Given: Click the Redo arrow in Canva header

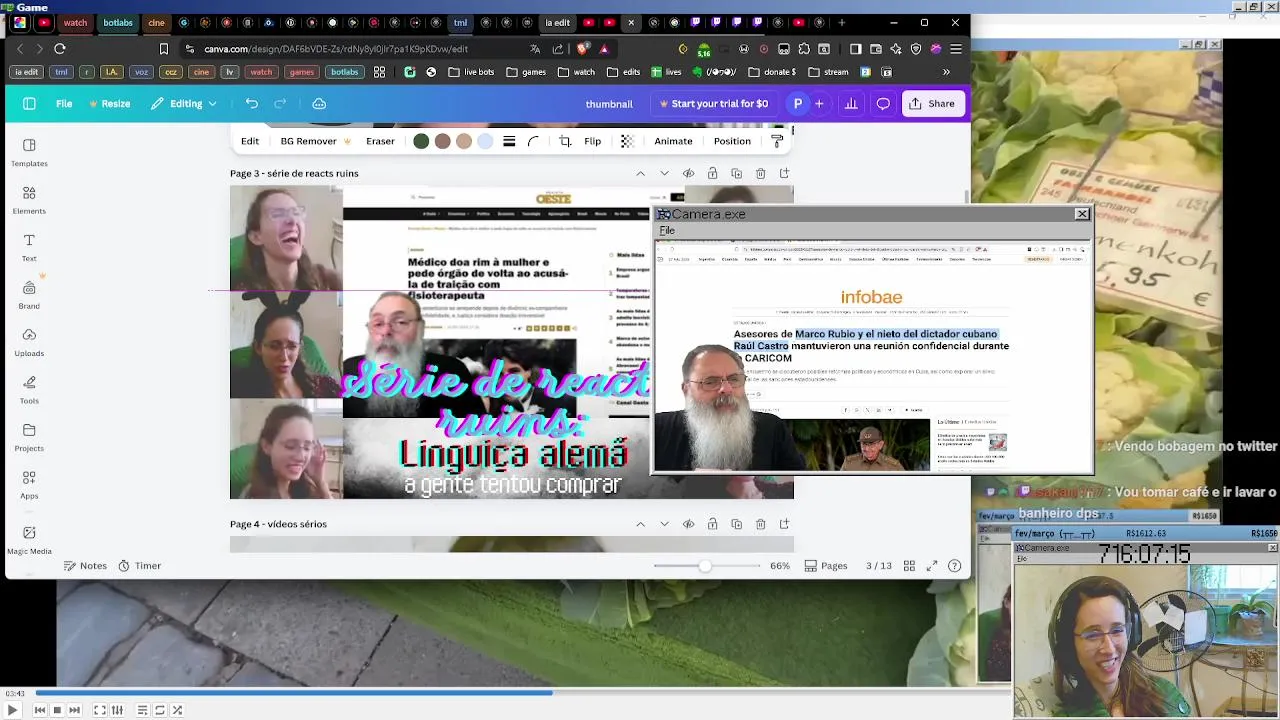Looking at the screenshot, I should click(280, 103).
